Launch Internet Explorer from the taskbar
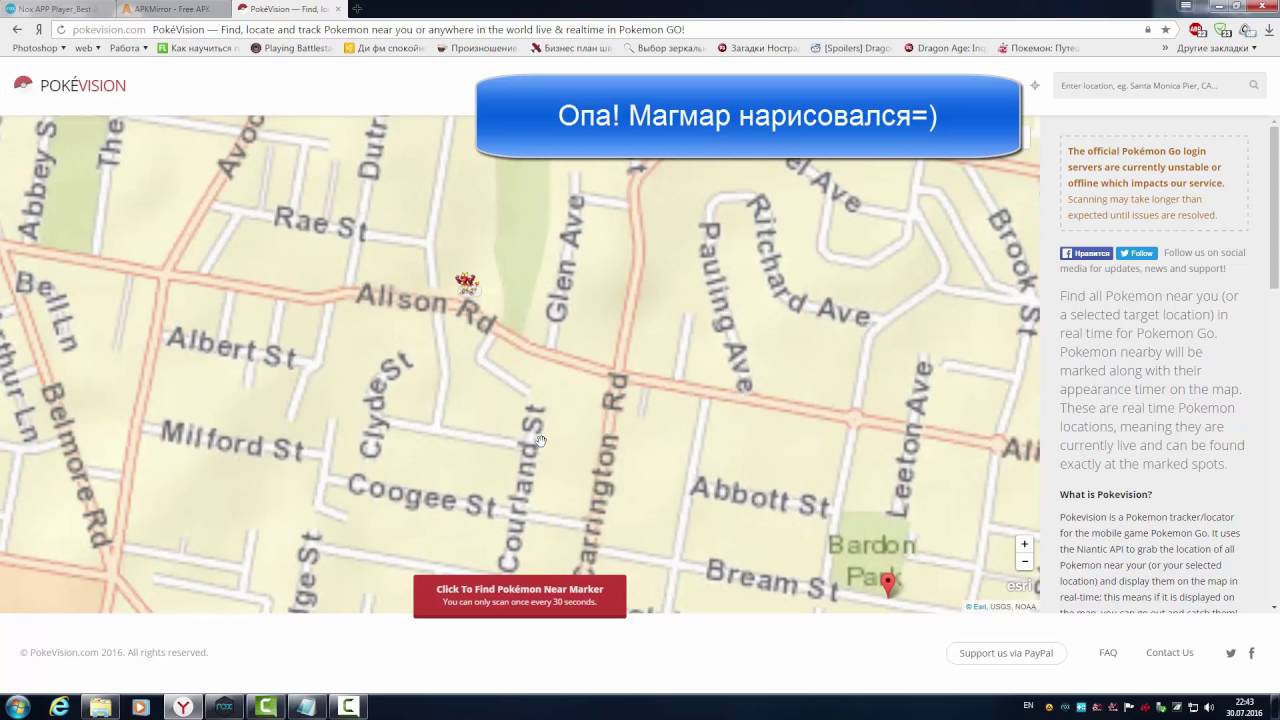 pyautogui.click(x=60, y=707)
